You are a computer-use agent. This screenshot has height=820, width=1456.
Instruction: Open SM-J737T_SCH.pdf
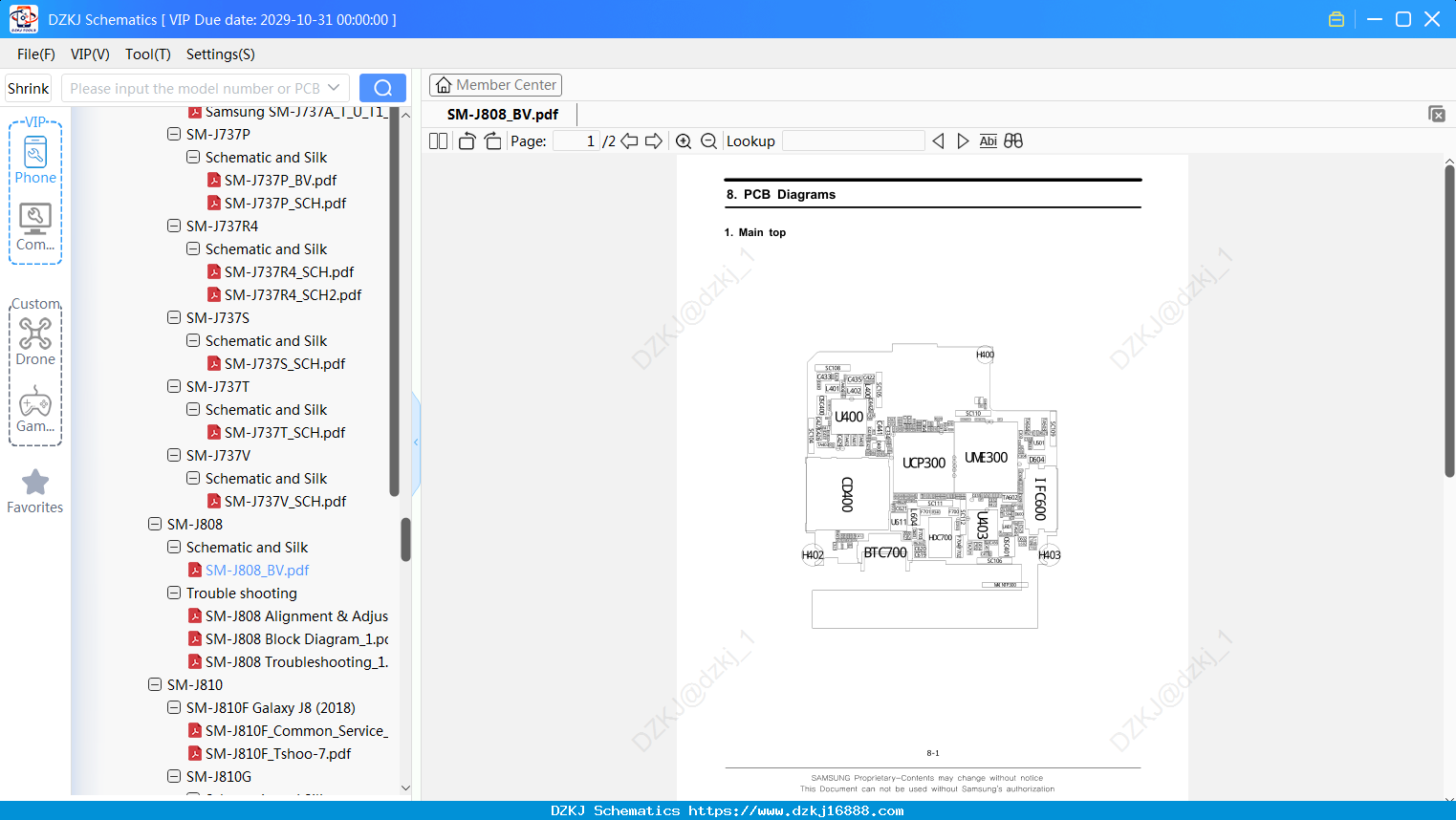[x=285, y=432]
